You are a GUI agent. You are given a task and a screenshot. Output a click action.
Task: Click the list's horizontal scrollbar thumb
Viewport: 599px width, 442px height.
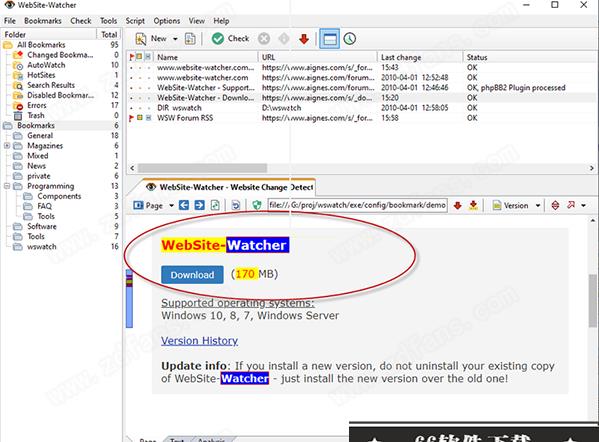coord(202,168)
